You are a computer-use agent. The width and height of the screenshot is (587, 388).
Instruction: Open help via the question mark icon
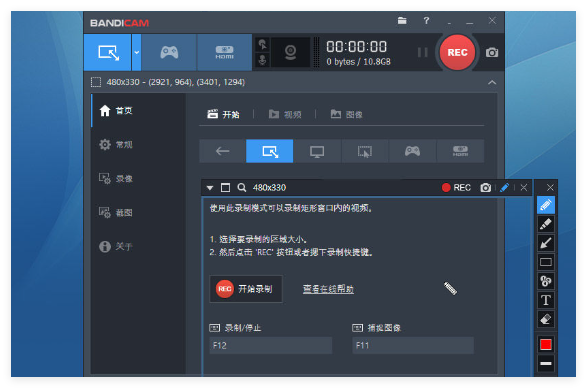(x=426, y=21)
